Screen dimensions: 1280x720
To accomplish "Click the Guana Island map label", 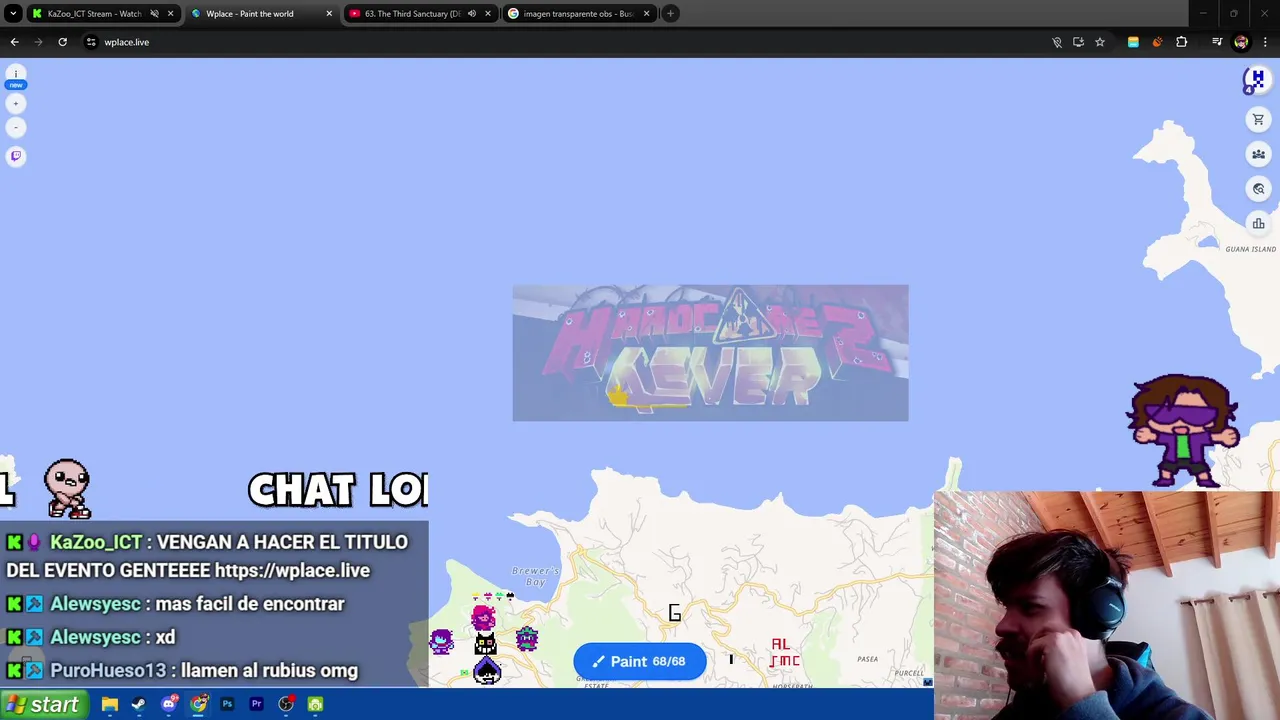I will pos(1250,249).
